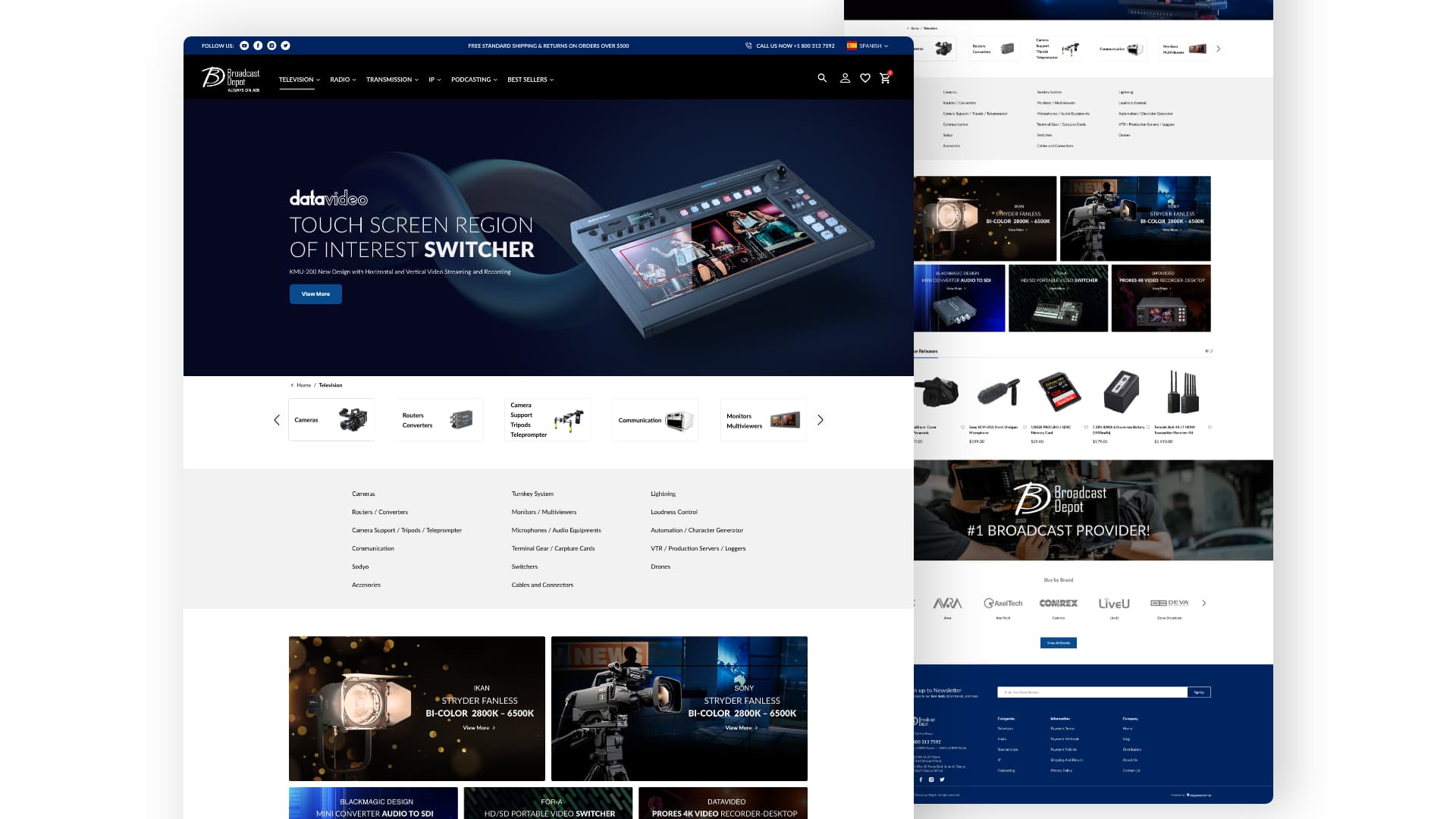Open the Microphones / Audio Equipments link

click(x=556, y=530)
